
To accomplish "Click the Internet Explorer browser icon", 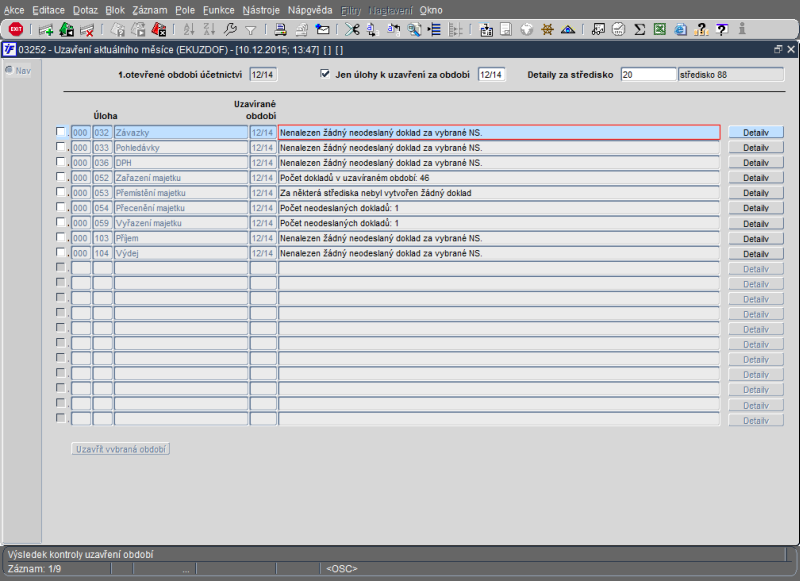I will point(680,30).
